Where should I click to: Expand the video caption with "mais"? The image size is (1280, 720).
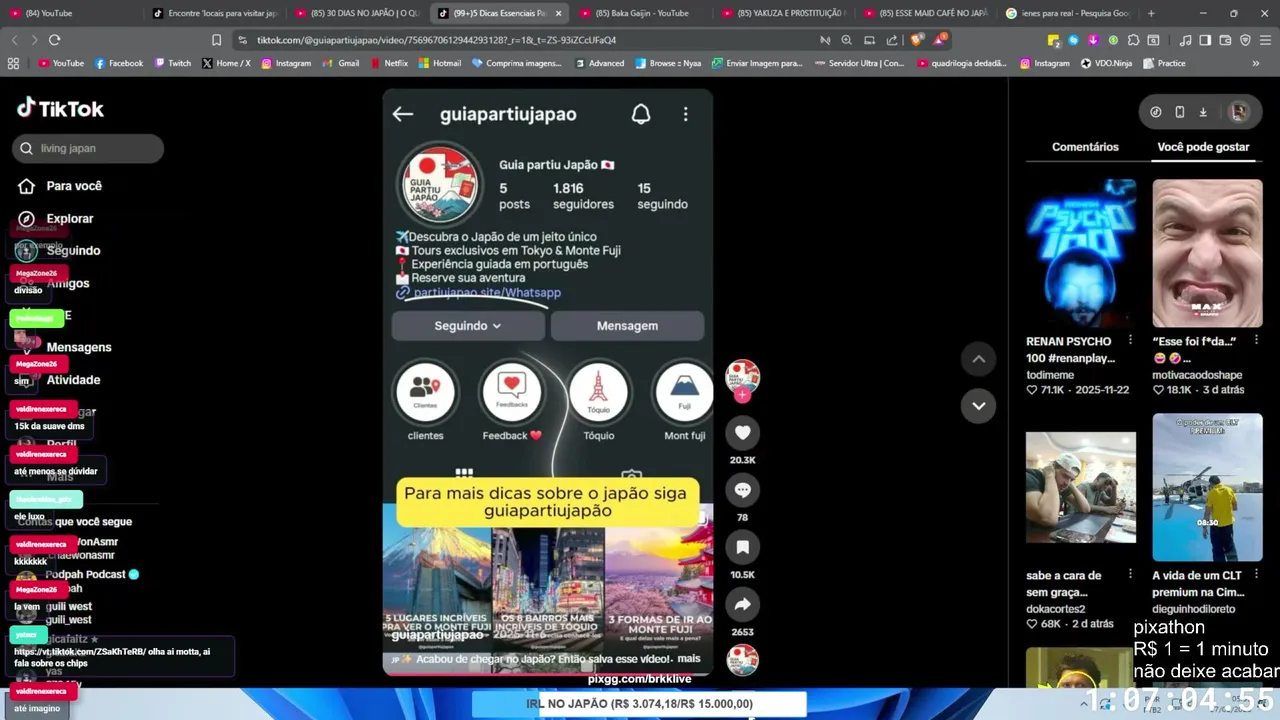pos(689,659)
